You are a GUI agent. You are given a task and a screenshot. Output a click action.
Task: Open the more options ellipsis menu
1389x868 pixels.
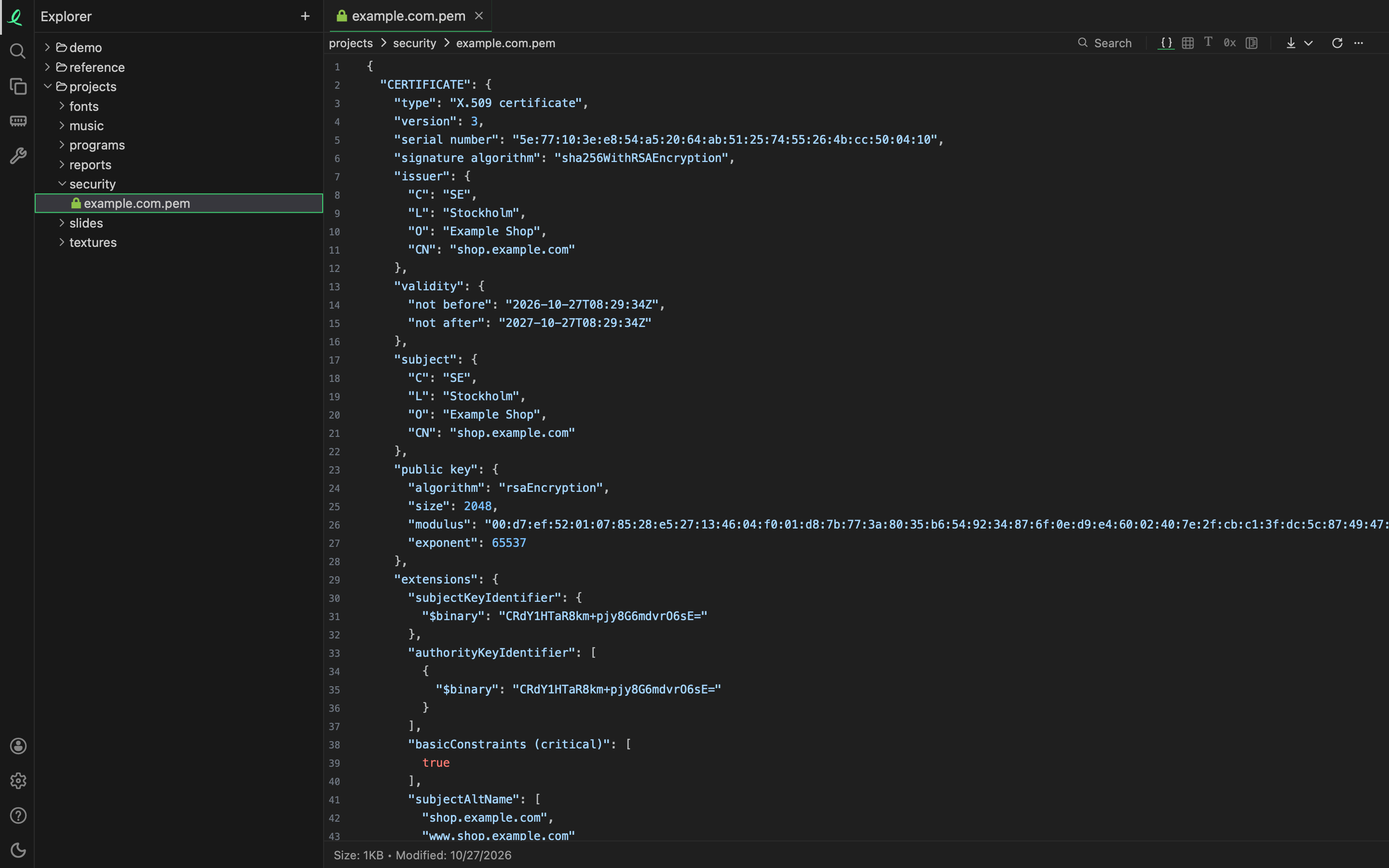(1359, 43)
